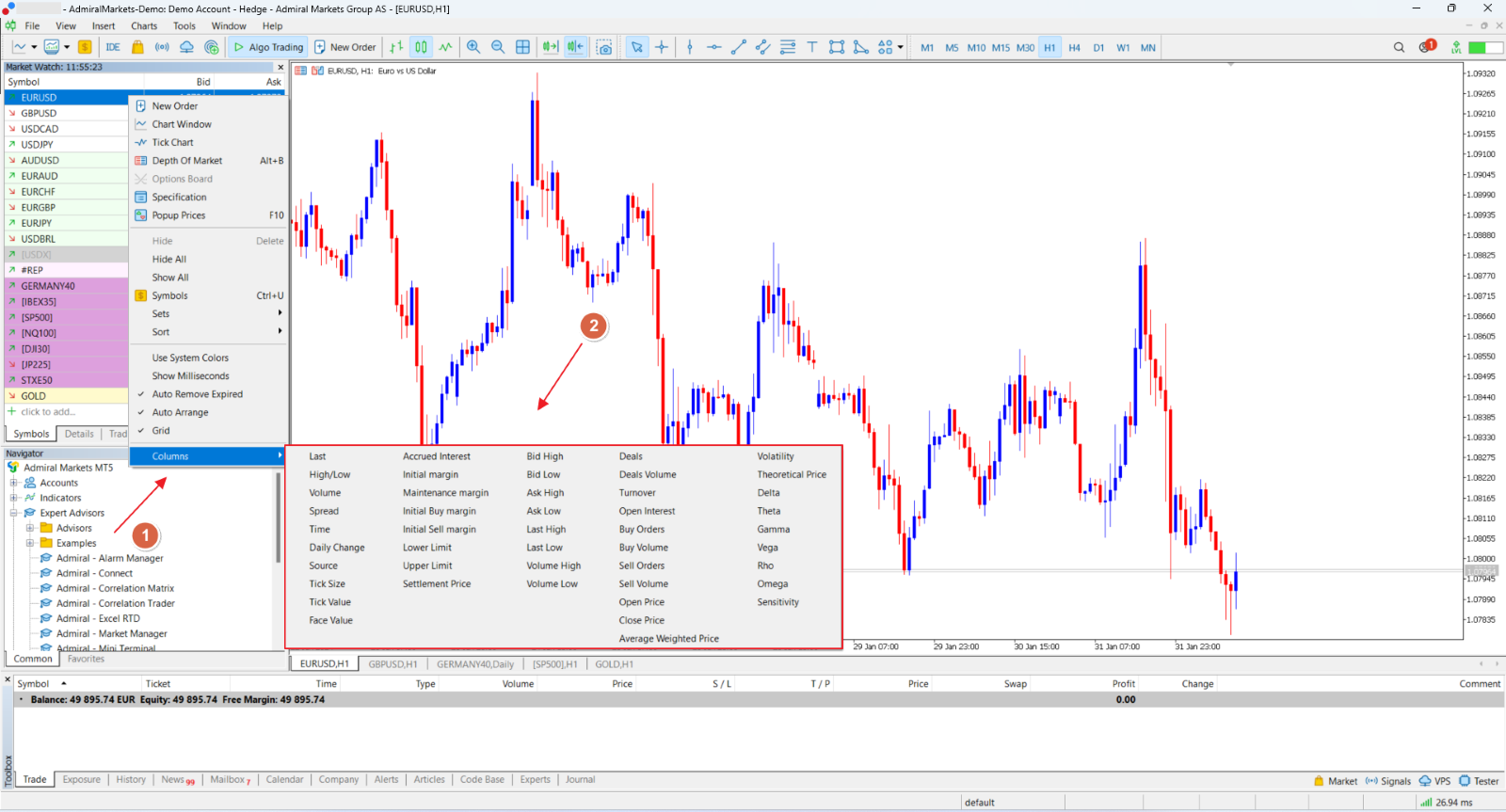Select the cursor arrow tool
1506x812 pixels.
click(637, 47)
